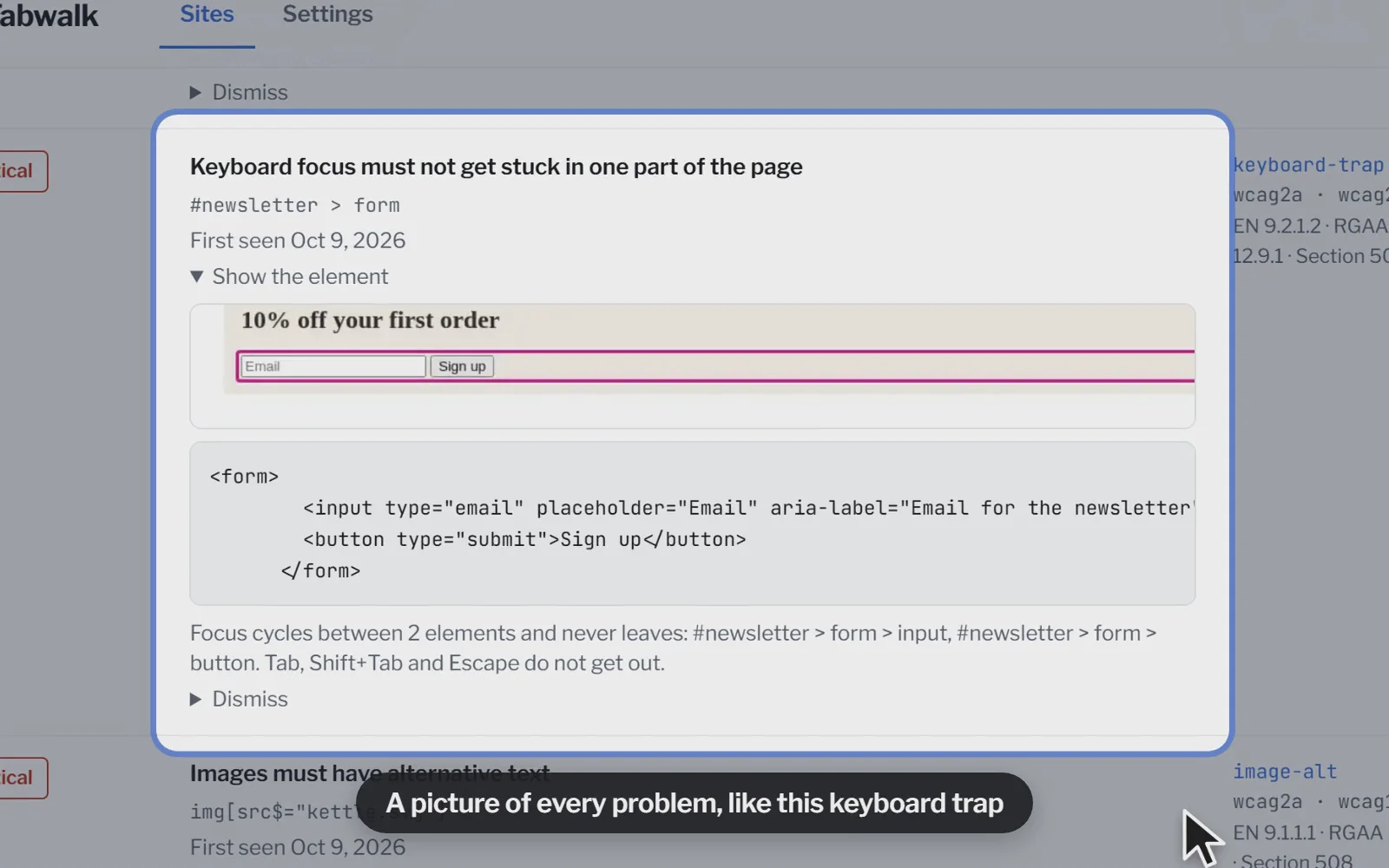The height and width of the screenshot is (868, 1389).
Task: Collapse the Show the element section
Action: click(289, 276)
